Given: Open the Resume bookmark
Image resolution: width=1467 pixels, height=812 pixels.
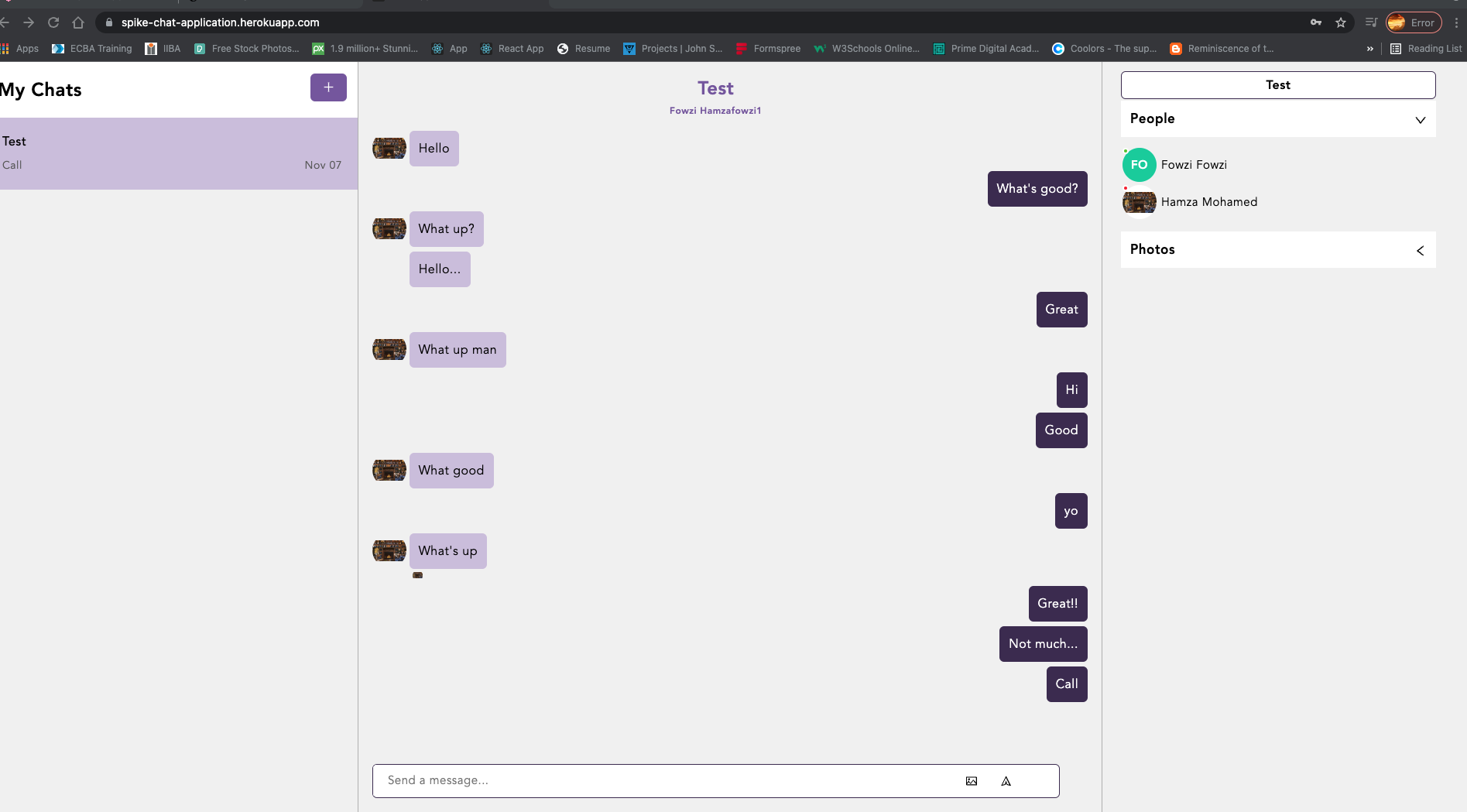Looking at the screenshot, I should (584, 49).
